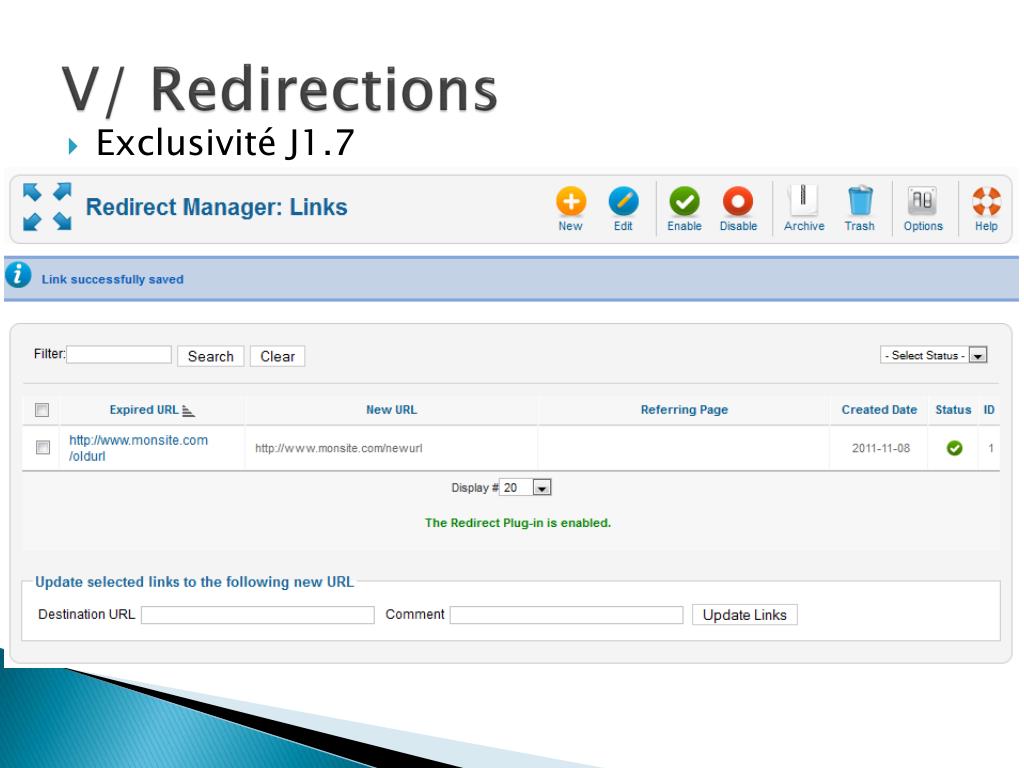
Task: Sort by Created Date column
Action: 879,409
